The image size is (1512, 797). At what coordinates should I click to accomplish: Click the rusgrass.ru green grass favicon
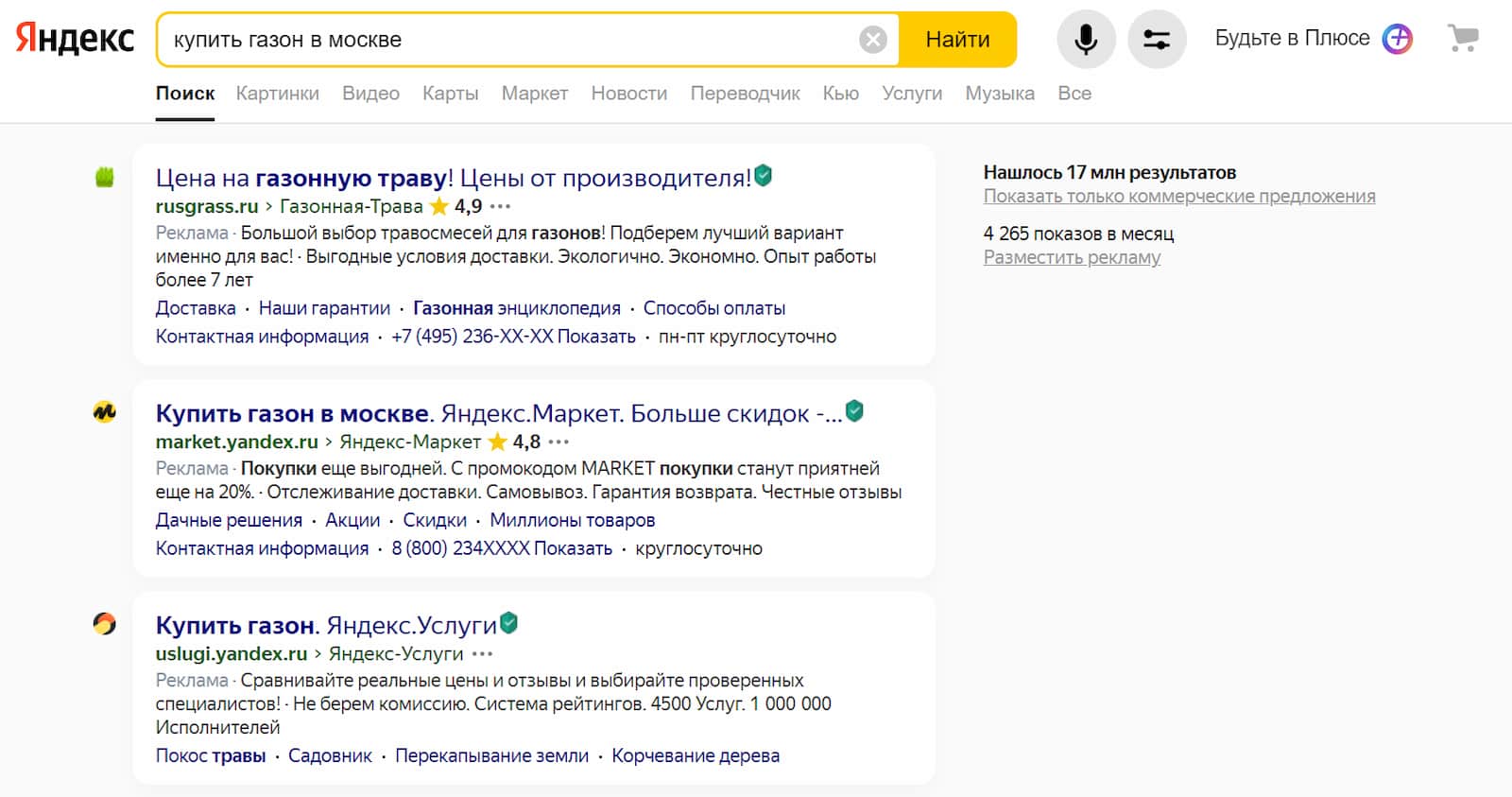pos(105,177)
